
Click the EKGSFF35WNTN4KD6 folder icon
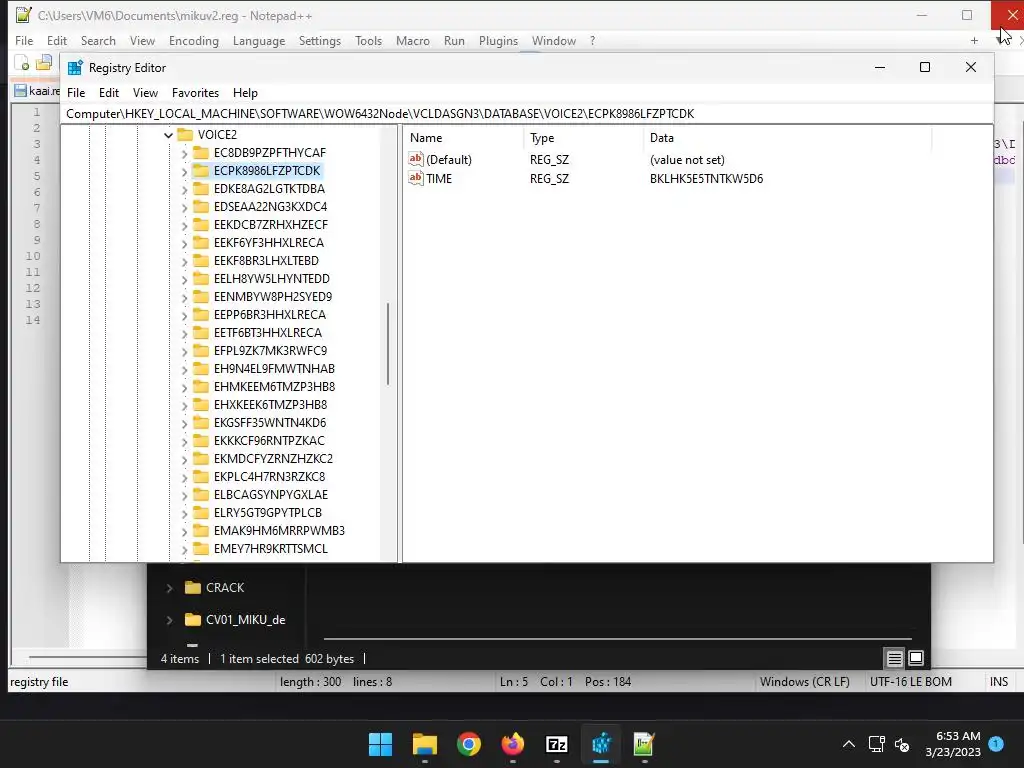click(201, 423)
